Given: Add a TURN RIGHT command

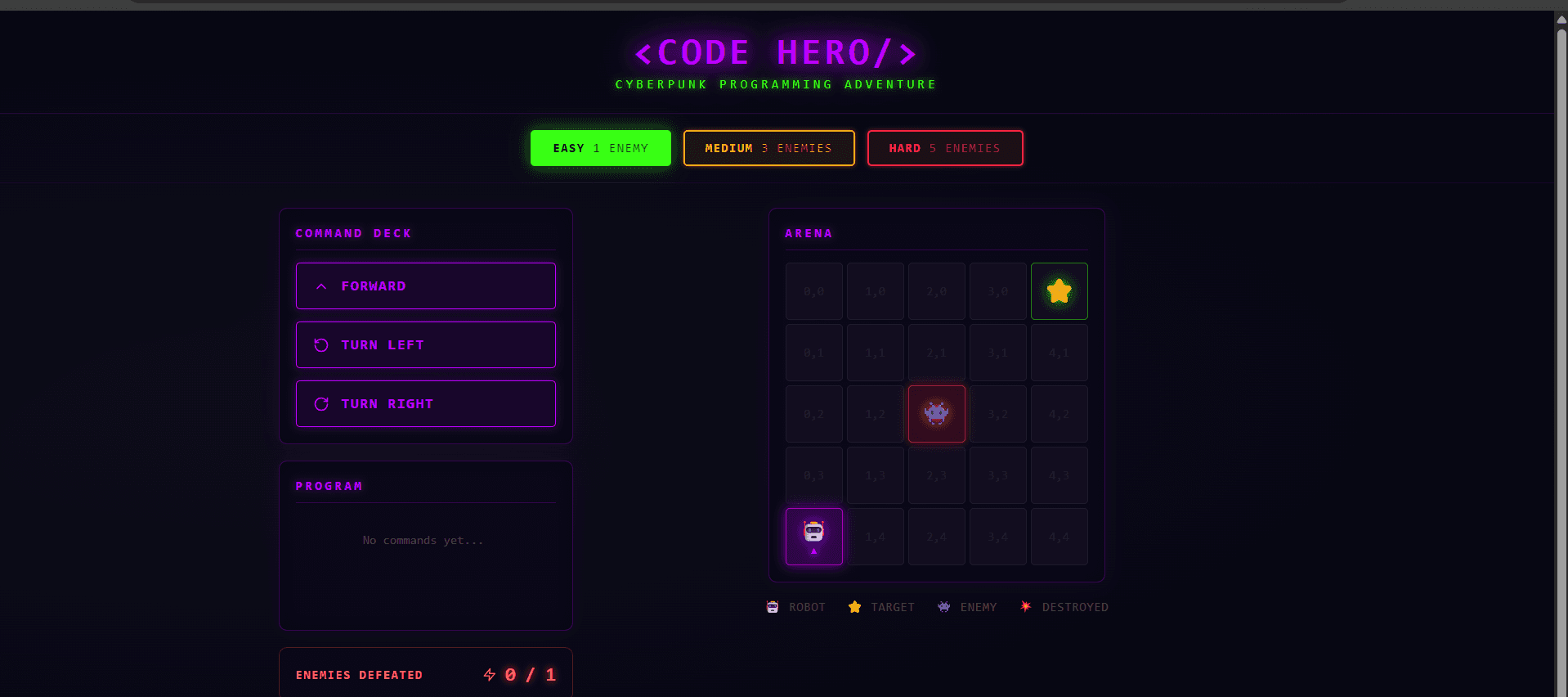Looking at the screenshot, I should pos(426,404).
